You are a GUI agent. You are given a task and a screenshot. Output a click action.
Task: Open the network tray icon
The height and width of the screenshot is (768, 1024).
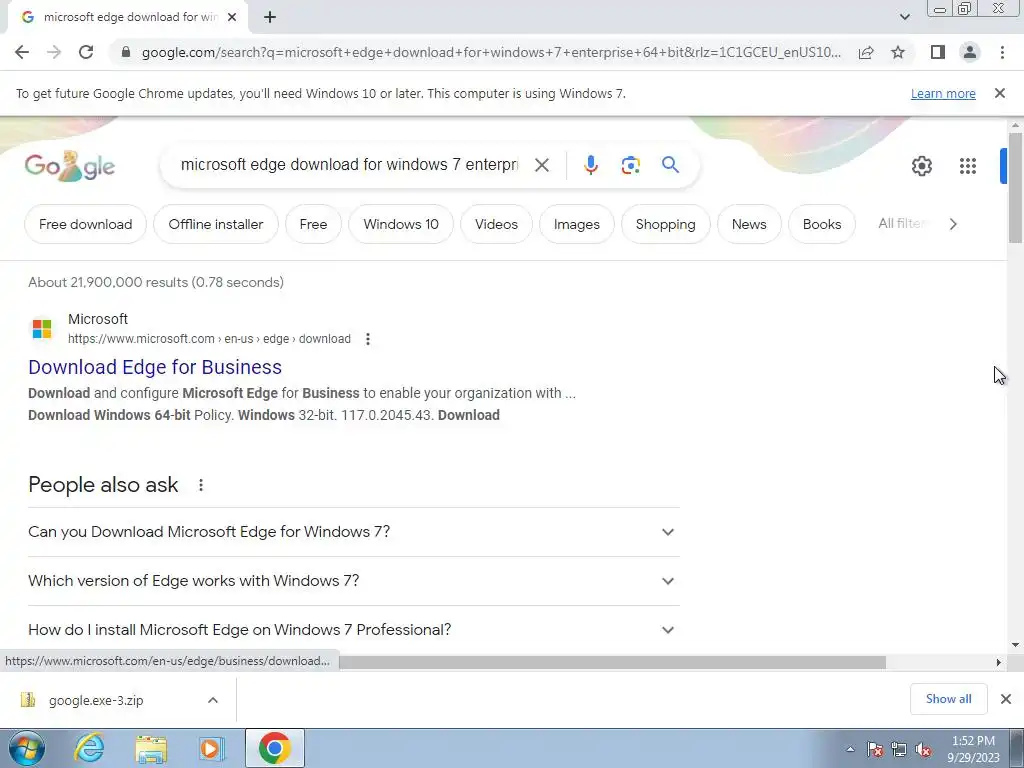click(x=899, y=749)
